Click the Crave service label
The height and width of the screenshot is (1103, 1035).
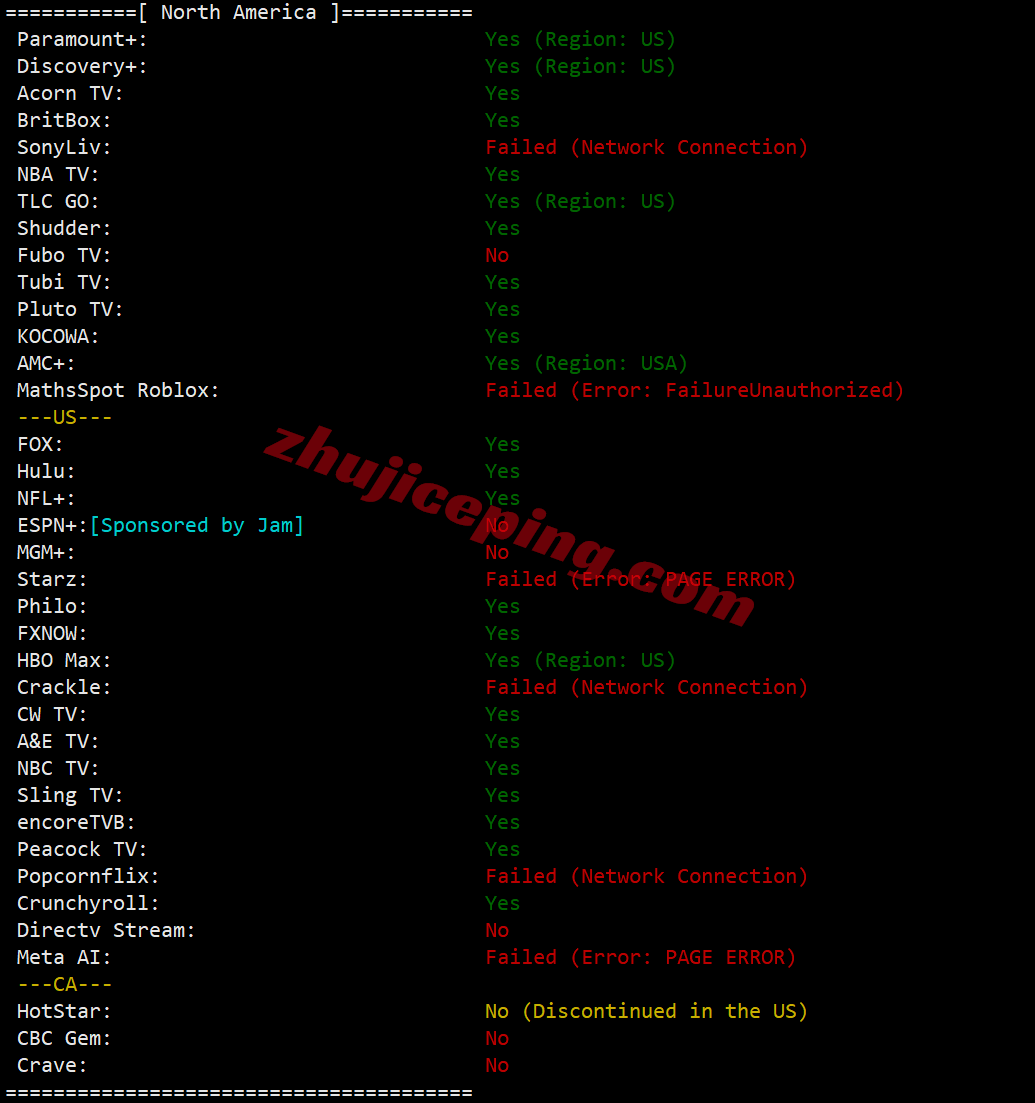(52, 1066)
